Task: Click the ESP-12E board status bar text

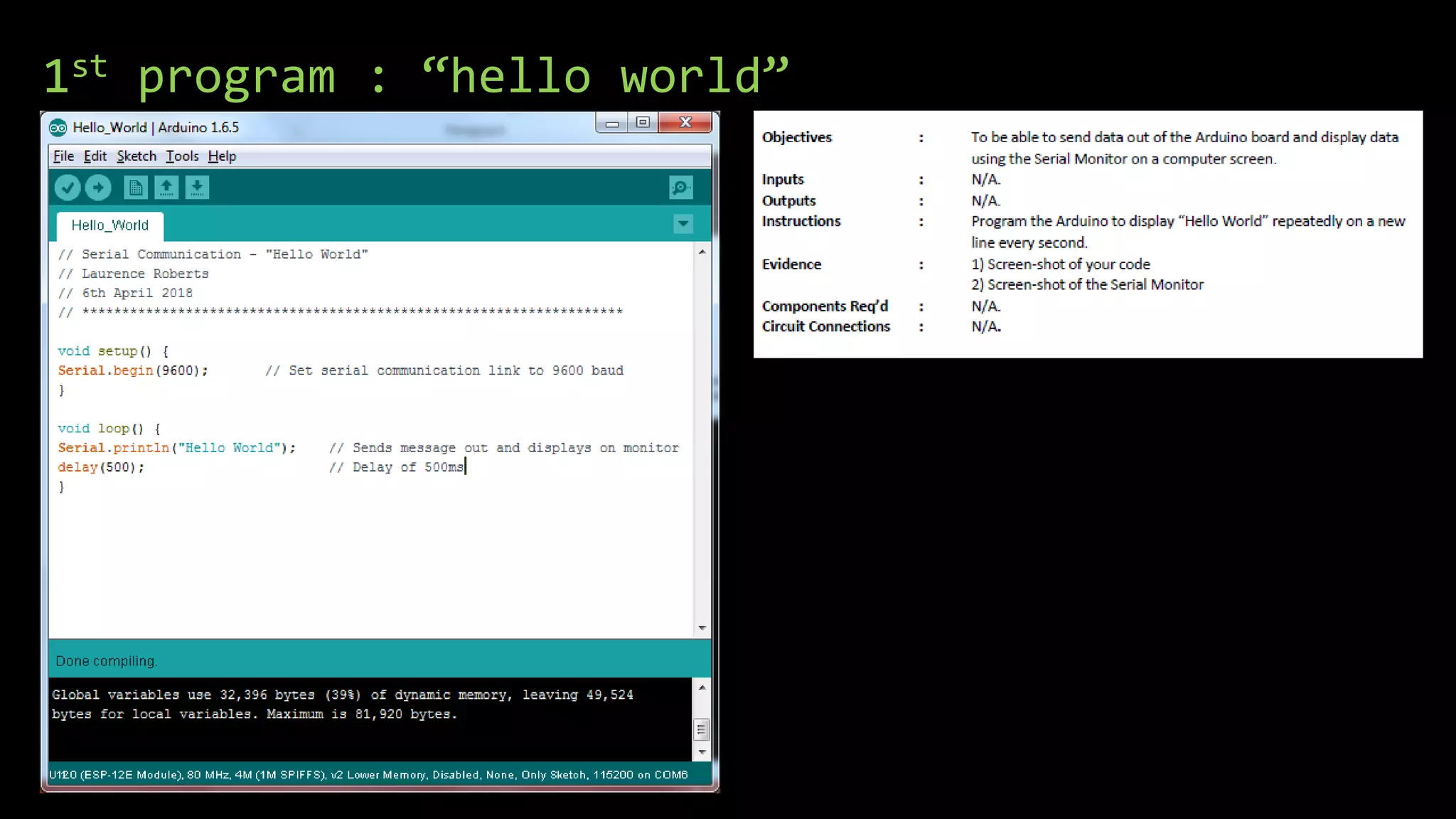Action: click(x=368, y=775)
